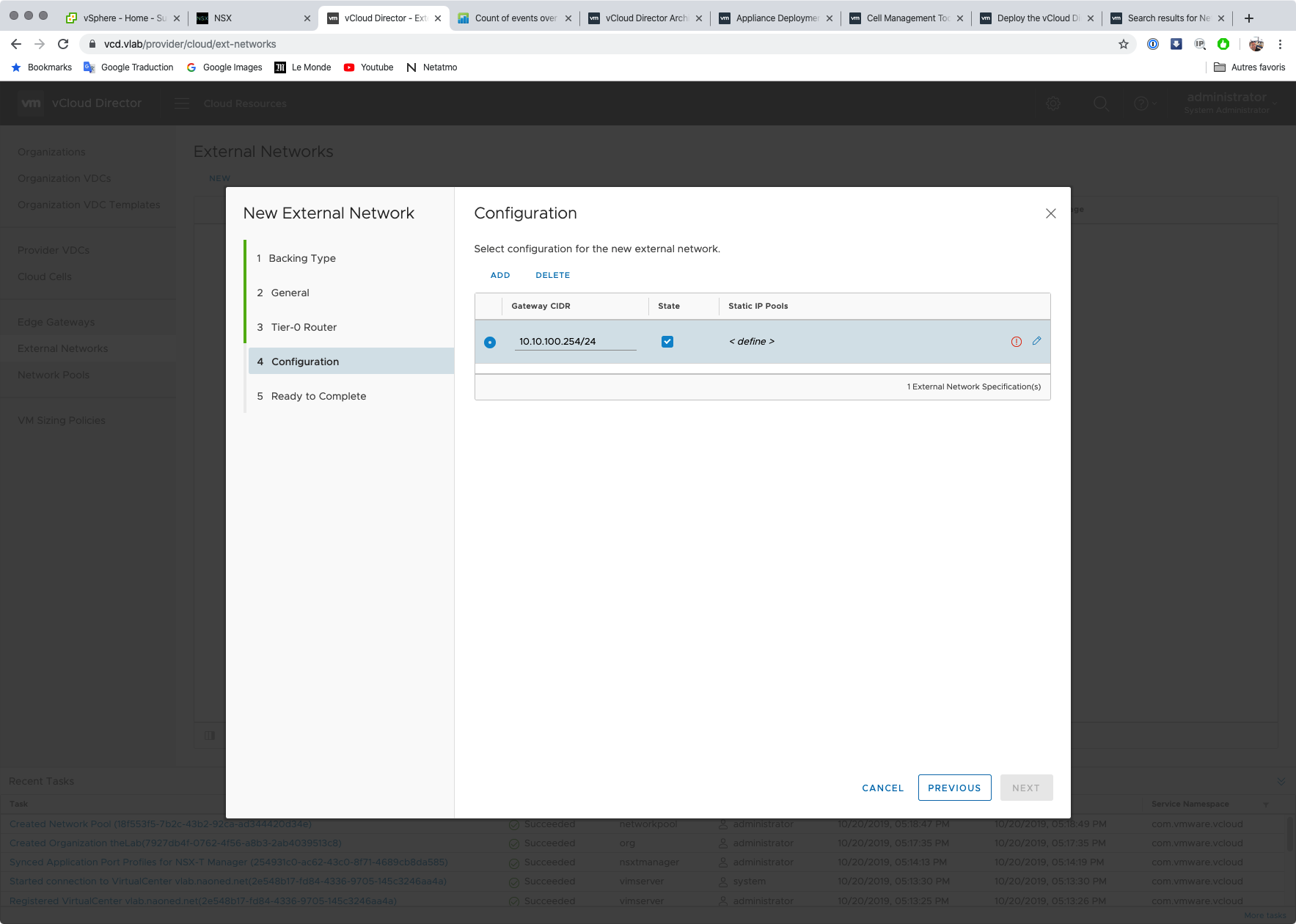Viewport: 1296px width, 924px height.
Task: Go to step 3 Tier-0 Router
Action: click(x=304, y=327)
